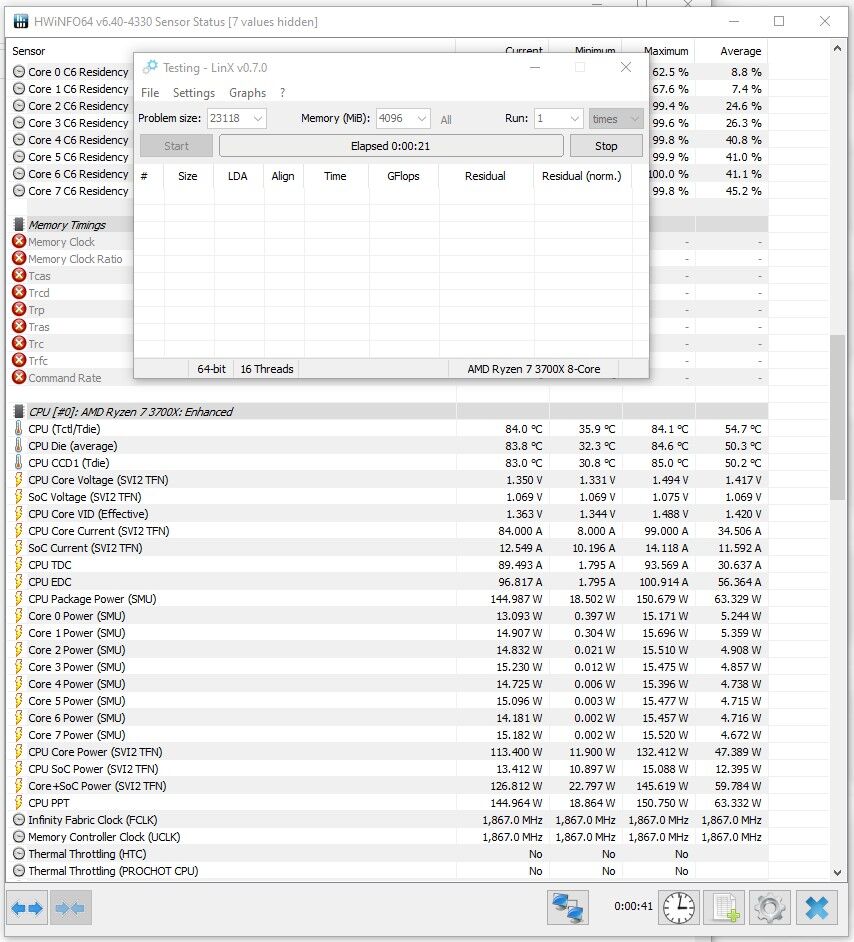This screenshot has width=854, height=942.
Task: Click the log file with plus icon
Action: point(725,907)
